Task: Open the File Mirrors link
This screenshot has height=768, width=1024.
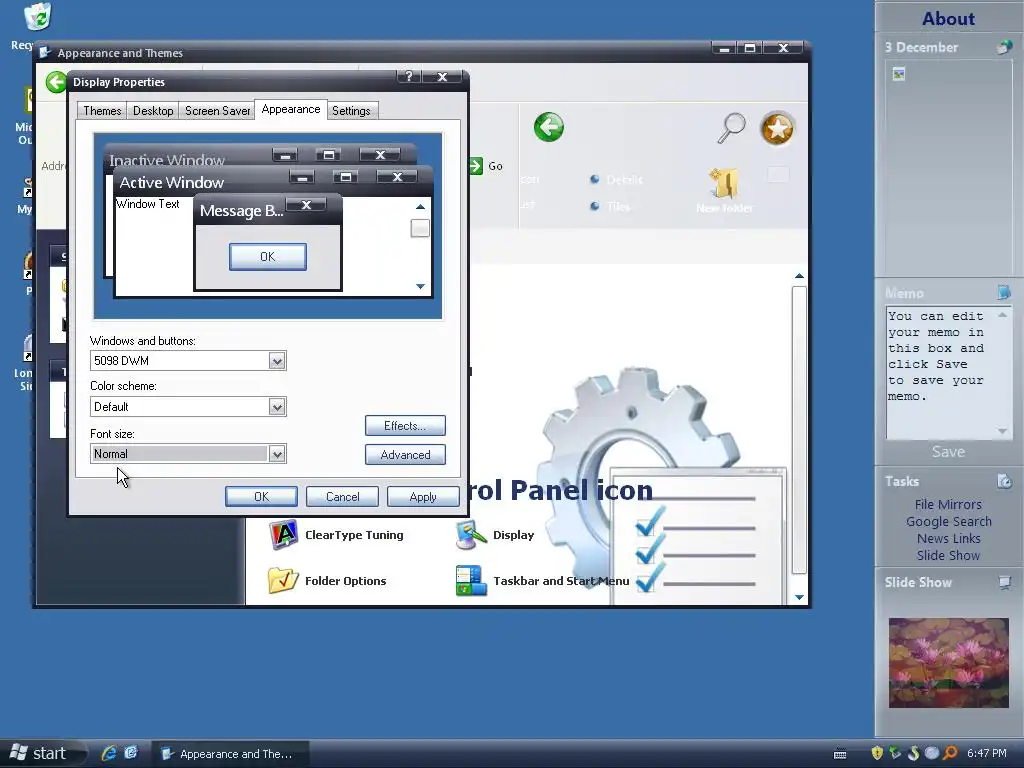Action: pyautogui.click(x=948, y=504)
